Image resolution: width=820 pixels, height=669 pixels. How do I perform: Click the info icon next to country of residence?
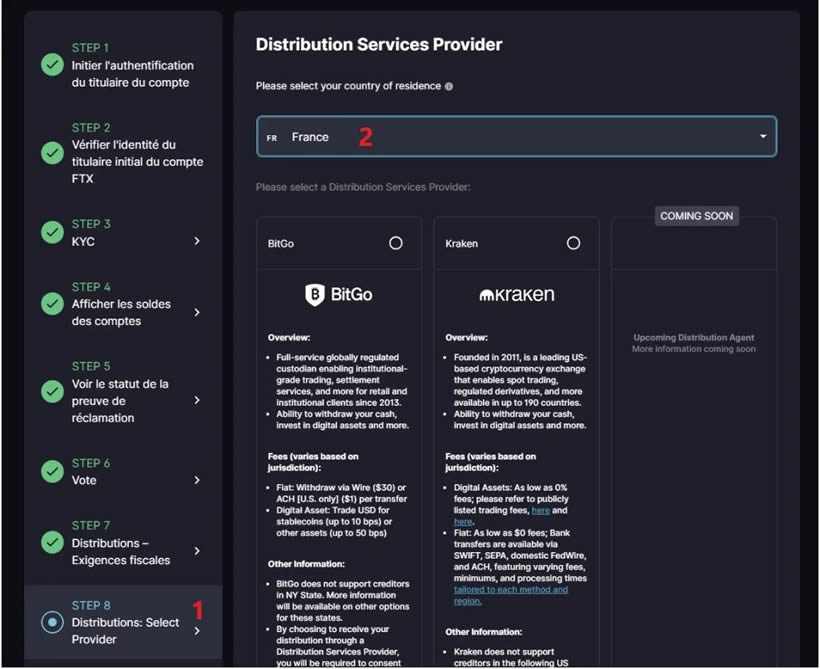pyautogui.click(x=448, y=87)
